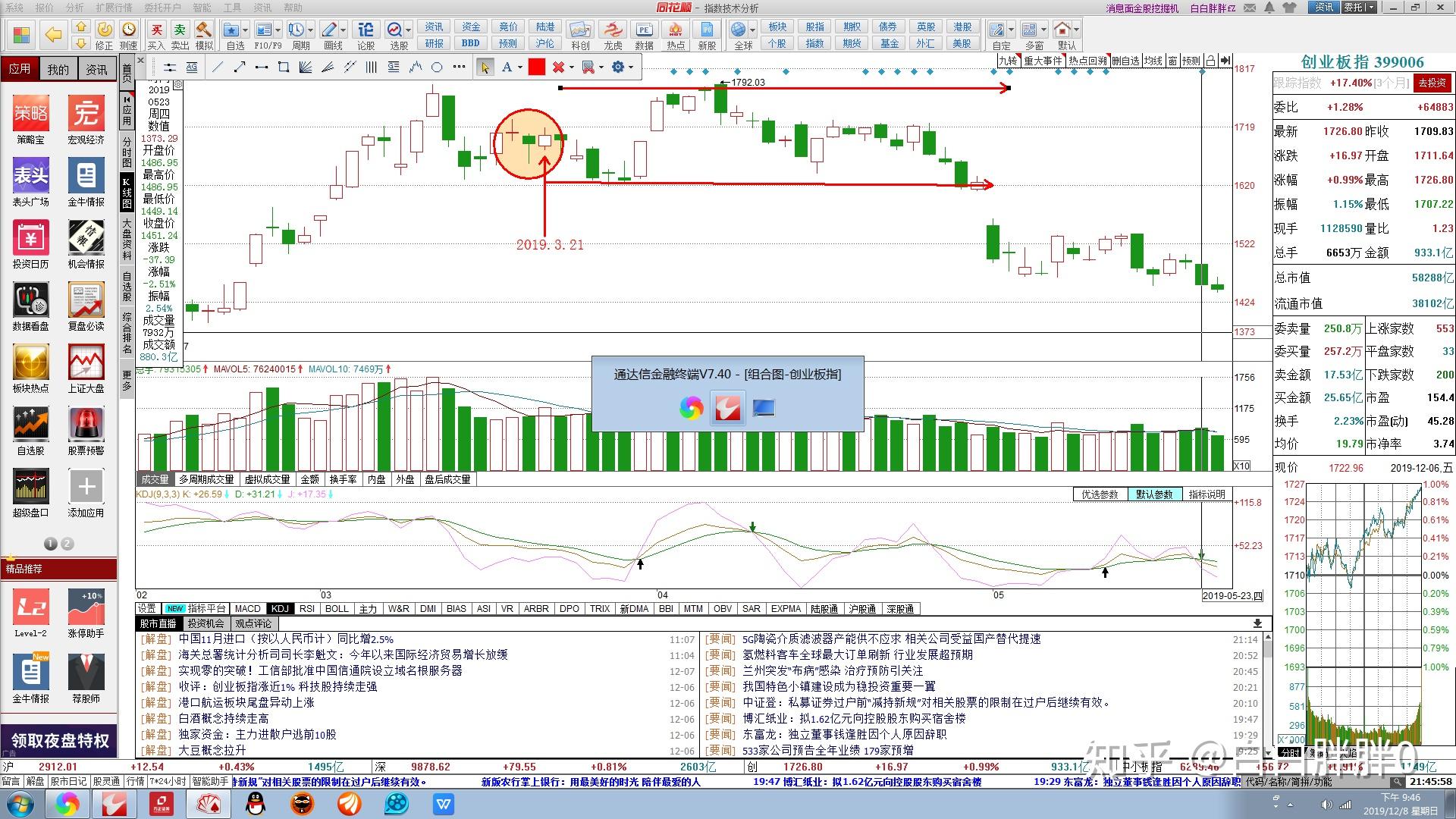Toggle 热点回溯 overlay
Screen dimensions: 1456x819
coord(1088,61)
